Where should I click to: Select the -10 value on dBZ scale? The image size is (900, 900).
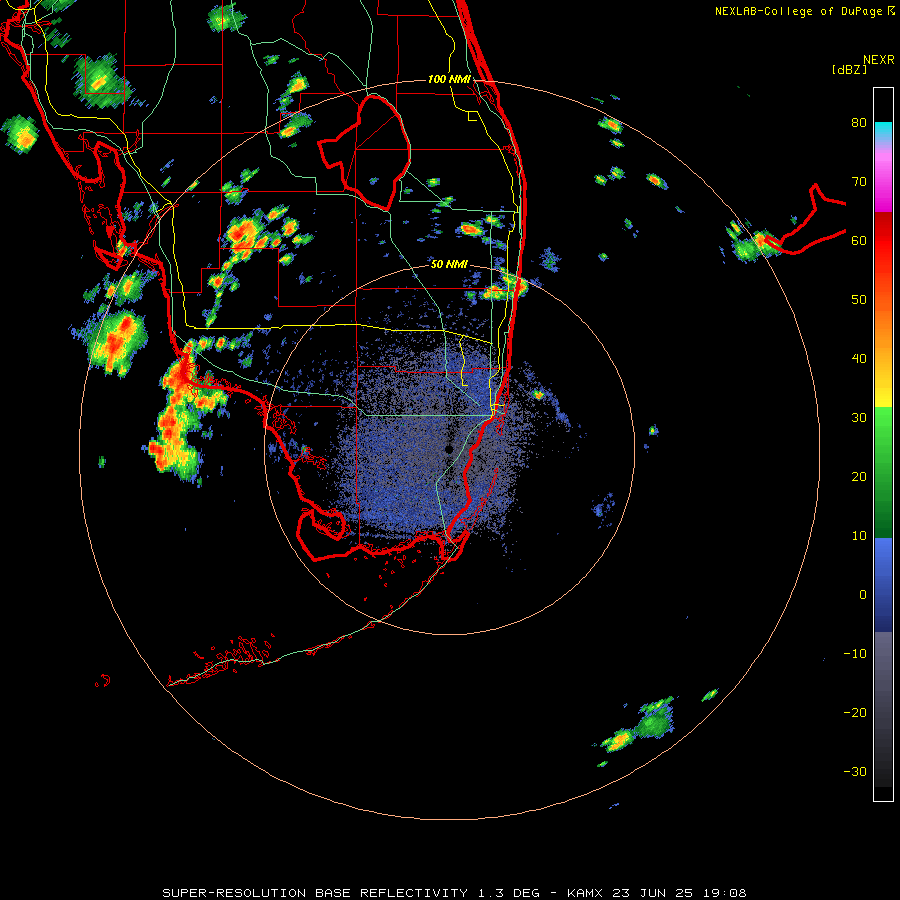[x=855, y=654]
